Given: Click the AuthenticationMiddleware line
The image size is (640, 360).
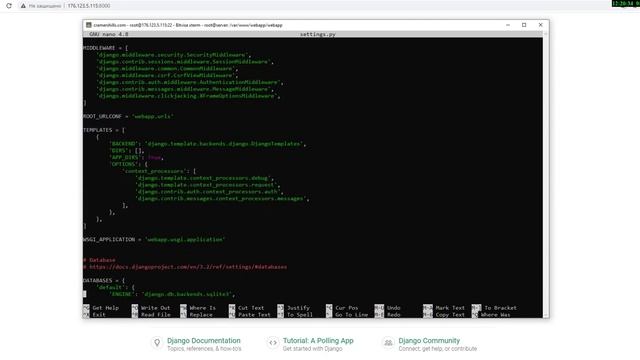Looking at the screenshot, I should (x=190, y=82).
